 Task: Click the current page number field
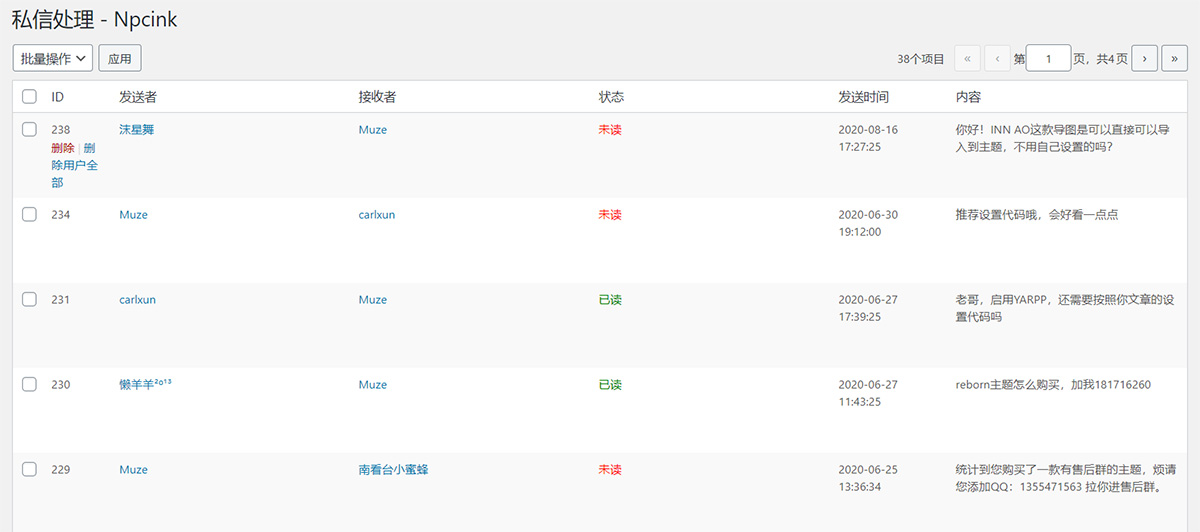point(1049,59)
